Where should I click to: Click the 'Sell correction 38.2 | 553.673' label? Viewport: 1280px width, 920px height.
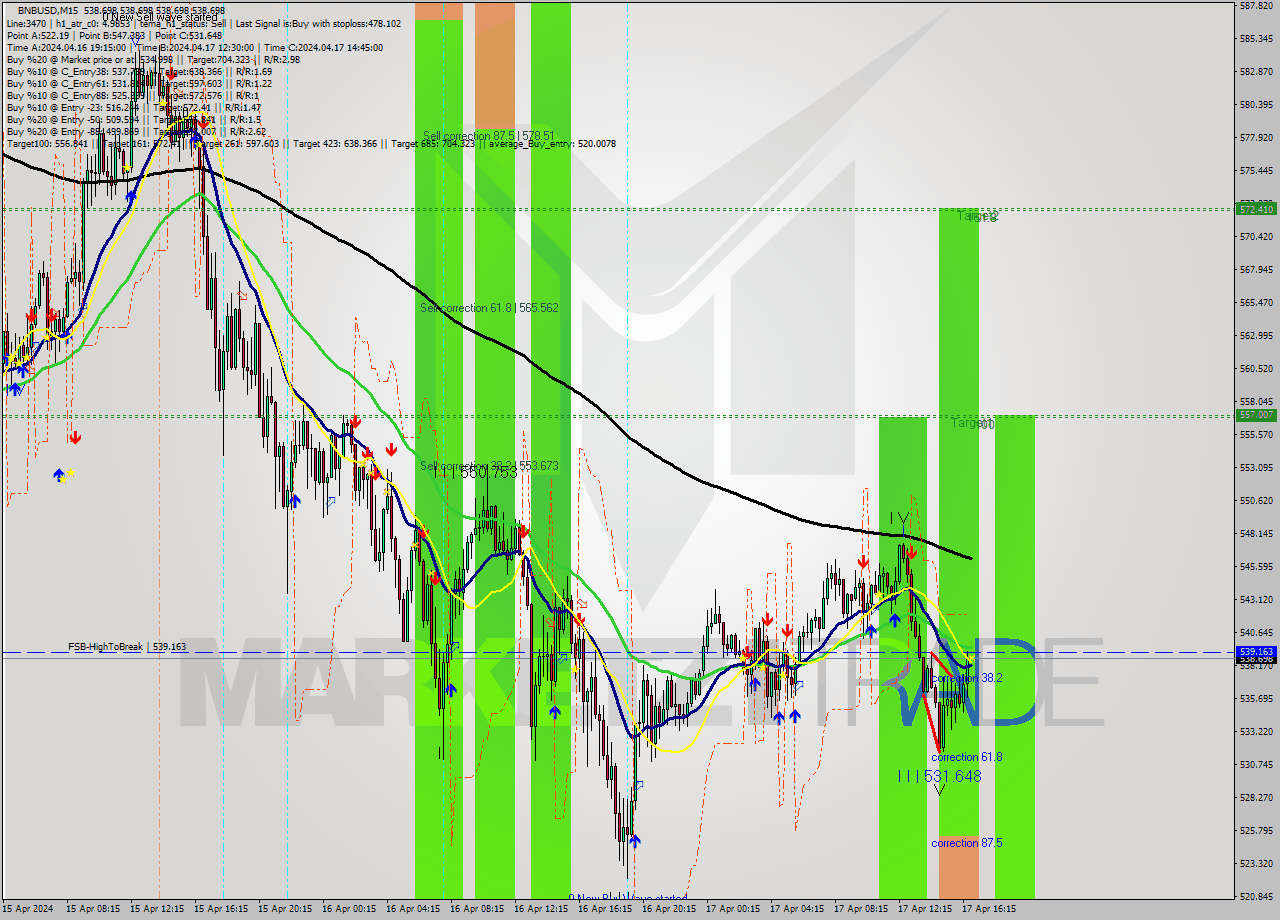pos(489,466)
